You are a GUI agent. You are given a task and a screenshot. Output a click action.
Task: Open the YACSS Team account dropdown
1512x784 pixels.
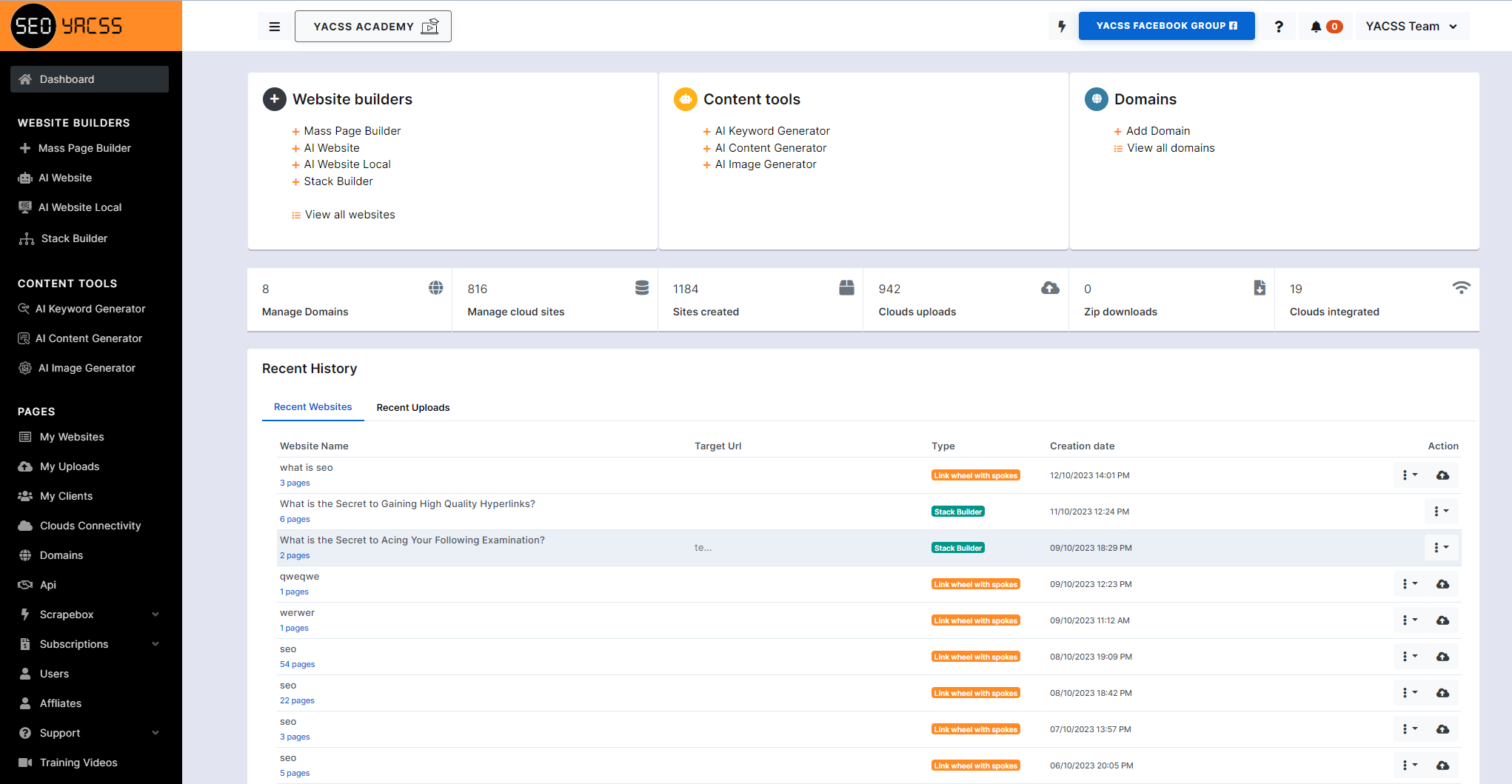pyautogui.click(x=1411, y=27)
